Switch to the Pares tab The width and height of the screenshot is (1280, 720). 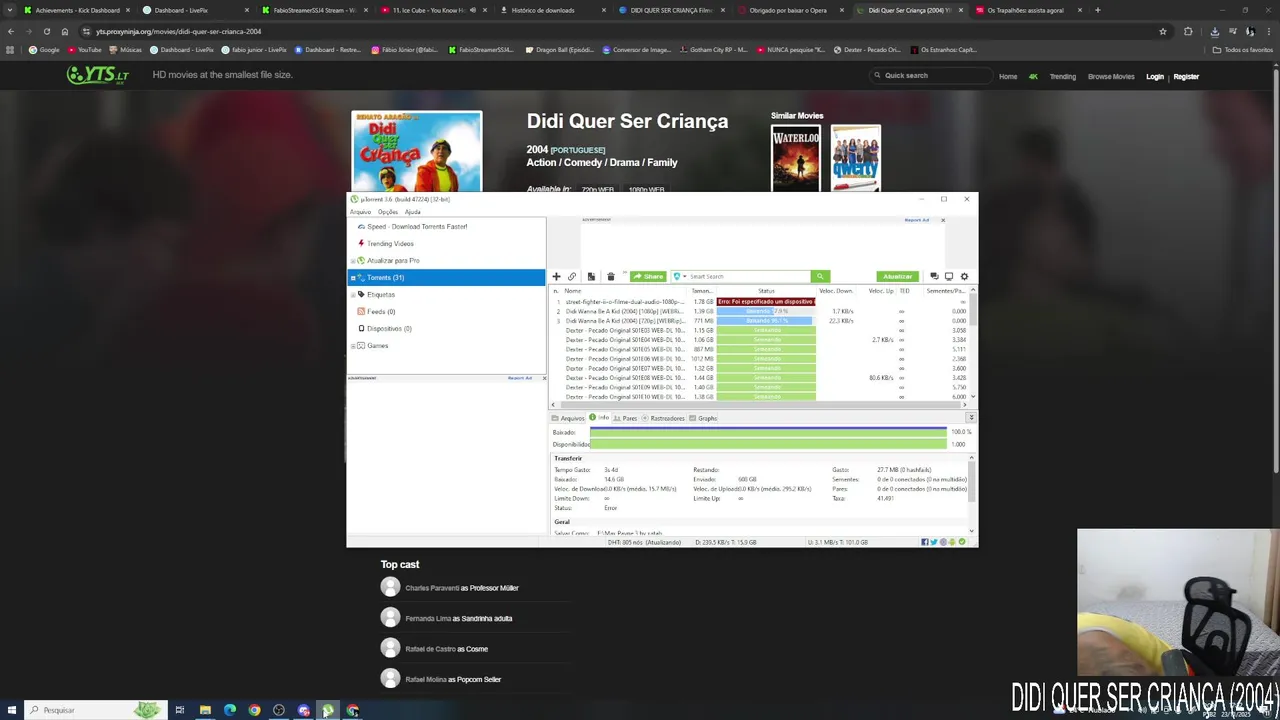[626, 418]
